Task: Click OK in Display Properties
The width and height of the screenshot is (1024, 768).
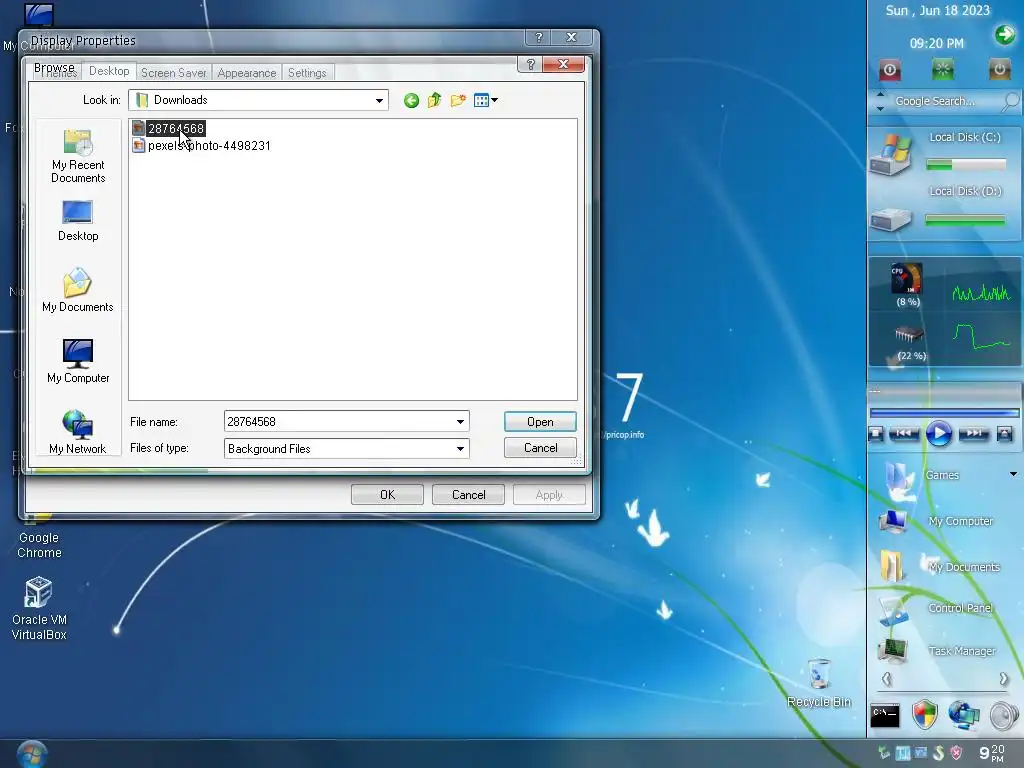Action: [x=387, y=495]
